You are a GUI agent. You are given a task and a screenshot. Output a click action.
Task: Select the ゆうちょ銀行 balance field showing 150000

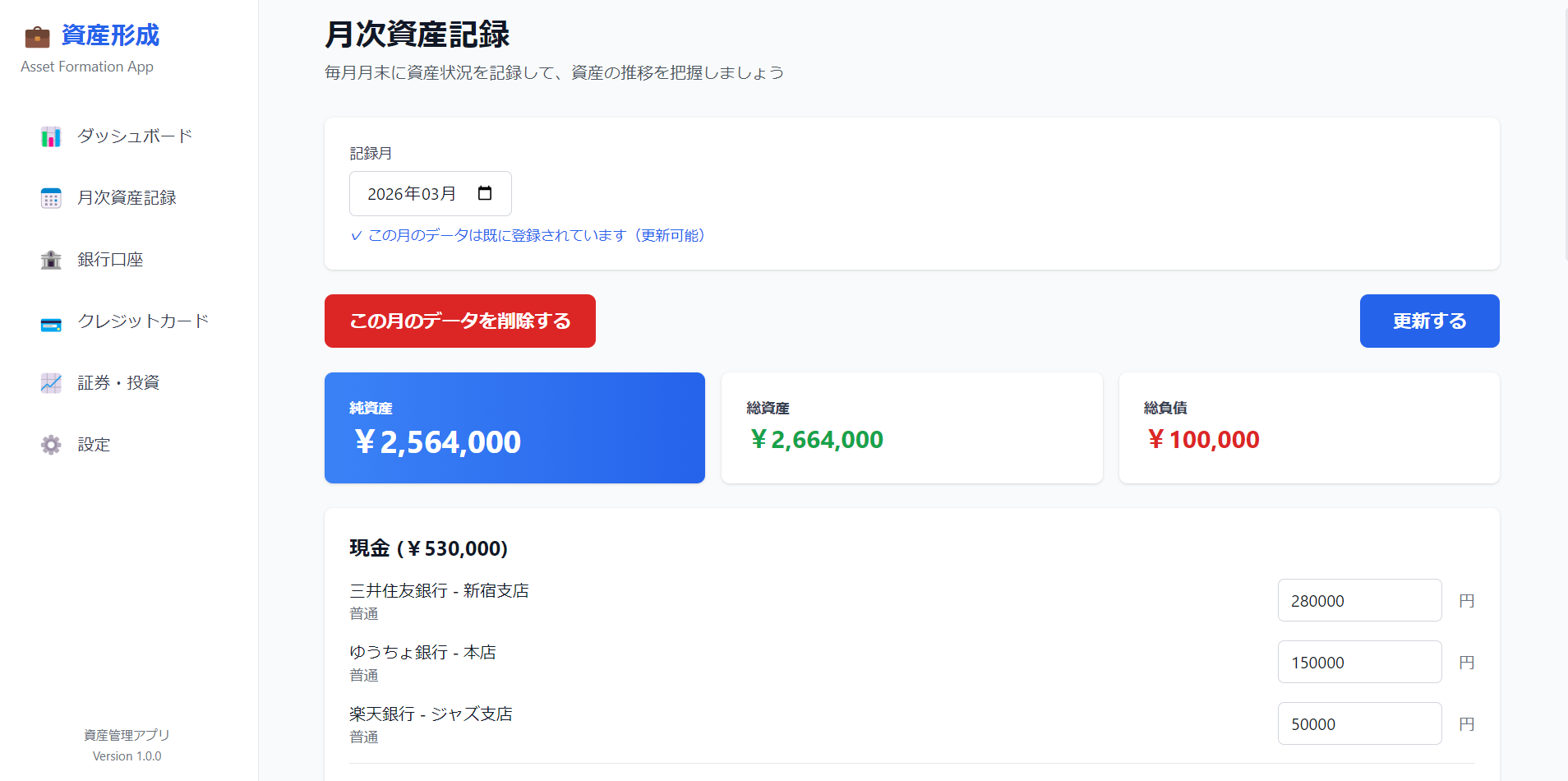[x=1359, y=662]
